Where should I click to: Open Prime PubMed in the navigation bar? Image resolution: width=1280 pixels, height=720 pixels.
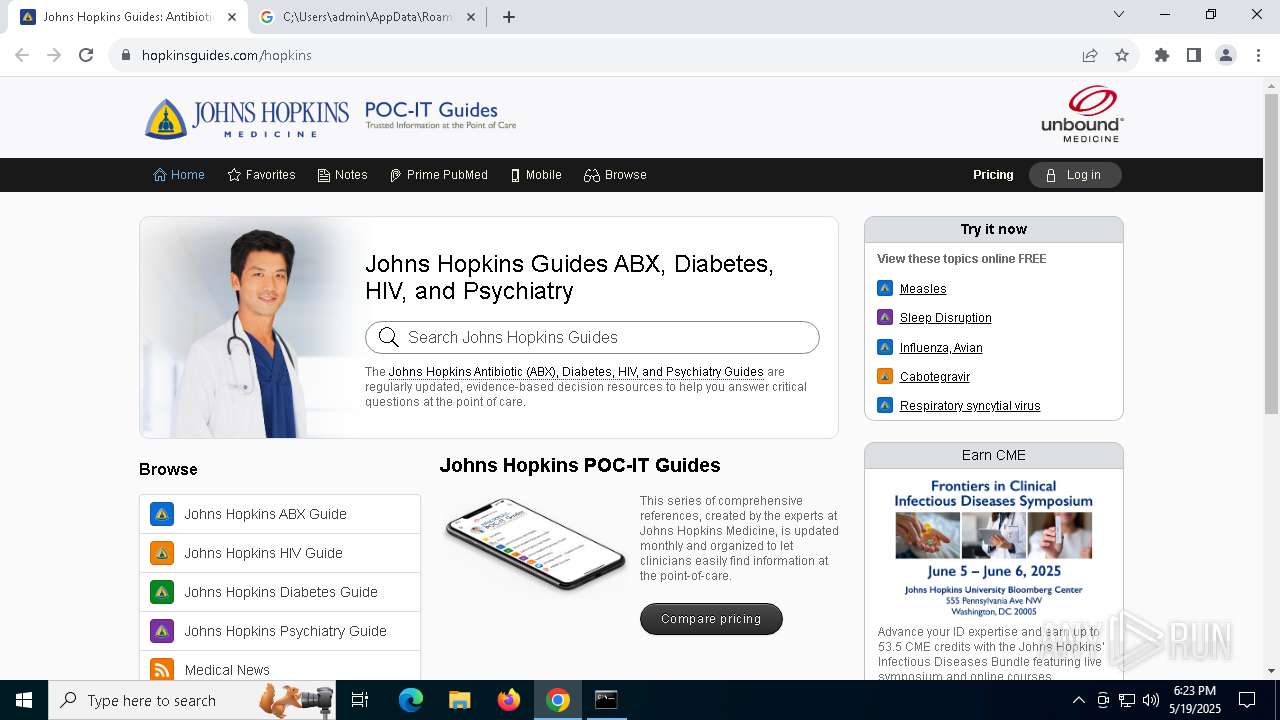[439, 175]
